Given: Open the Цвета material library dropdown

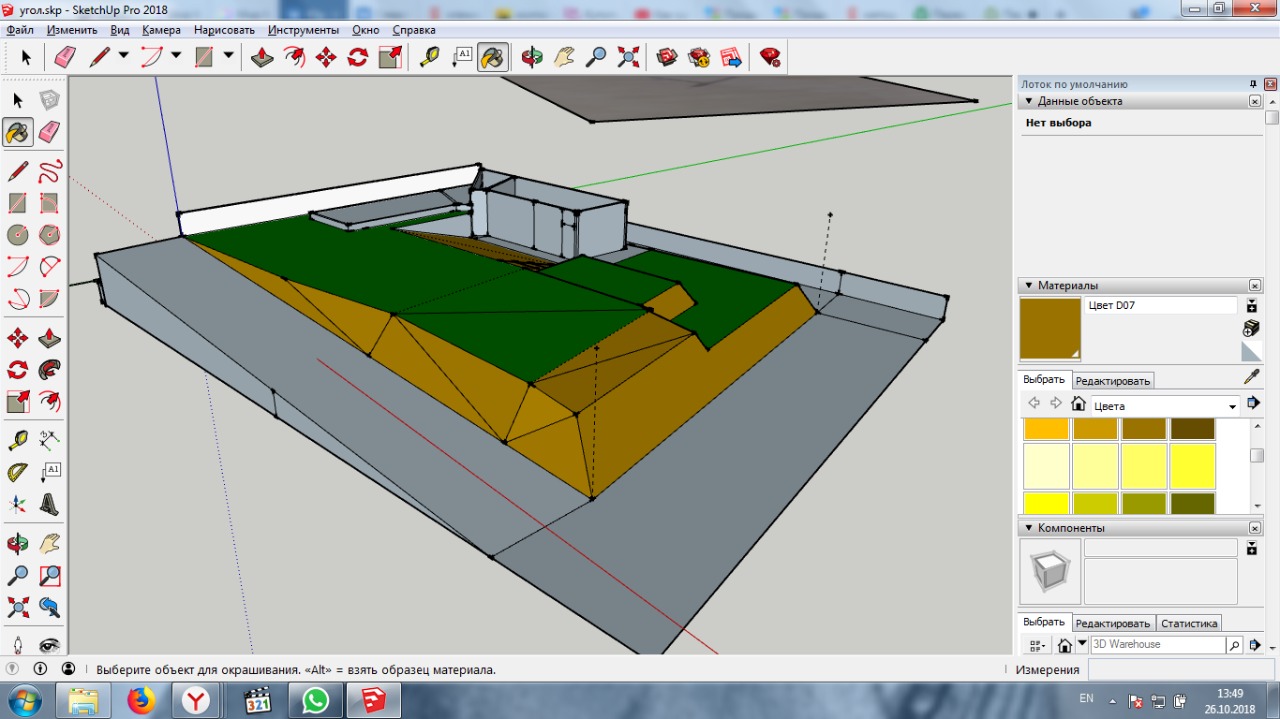Looking at the screenshot, I should 1165,406.
